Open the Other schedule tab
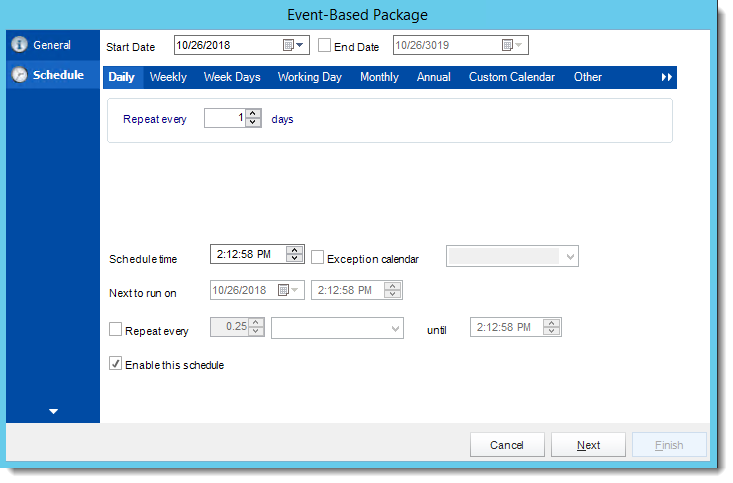 click(588, 77)
